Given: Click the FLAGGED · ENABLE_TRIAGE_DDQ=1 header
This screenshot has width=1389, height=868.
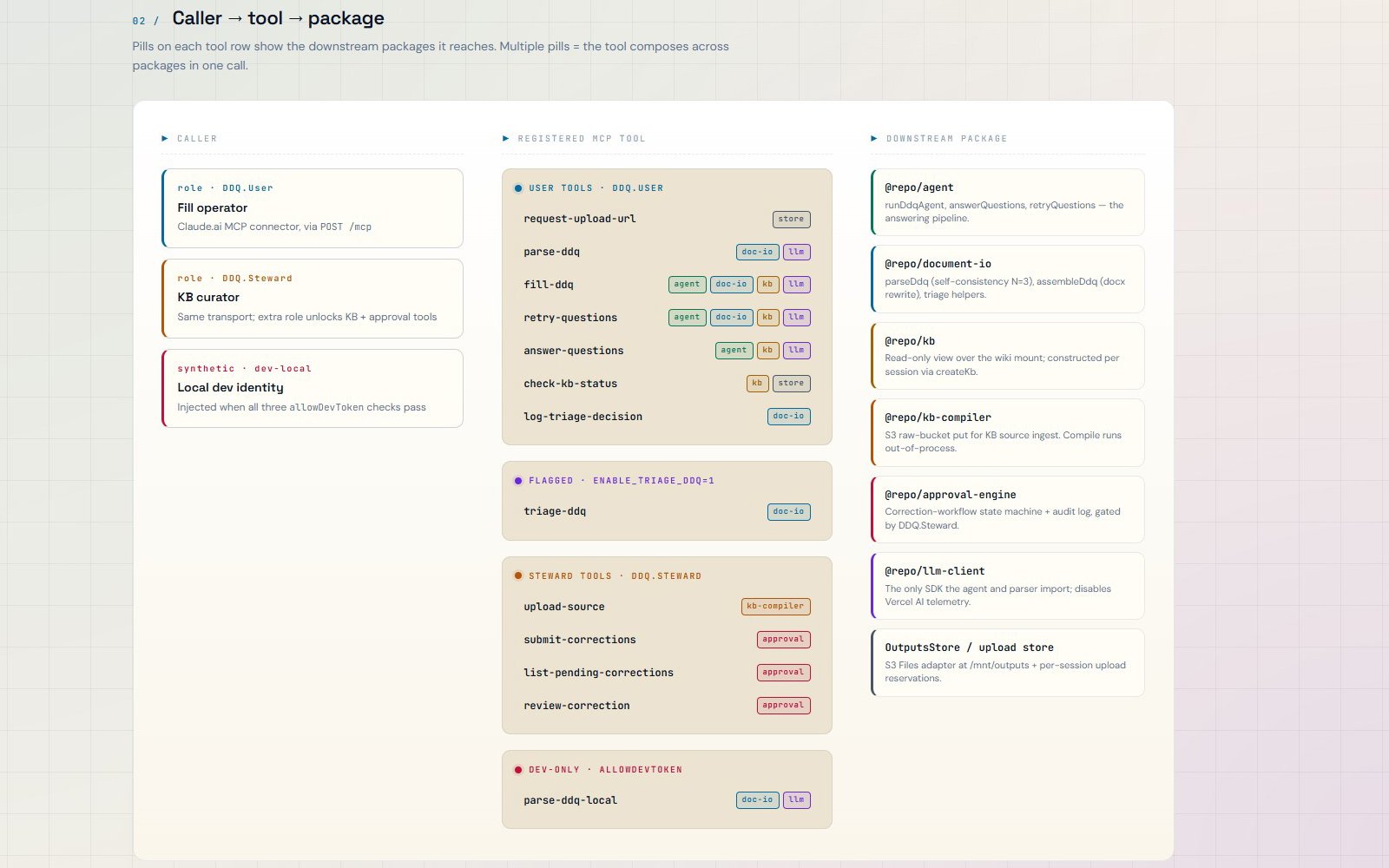Looking at the screenshot, I should point(622,481).
